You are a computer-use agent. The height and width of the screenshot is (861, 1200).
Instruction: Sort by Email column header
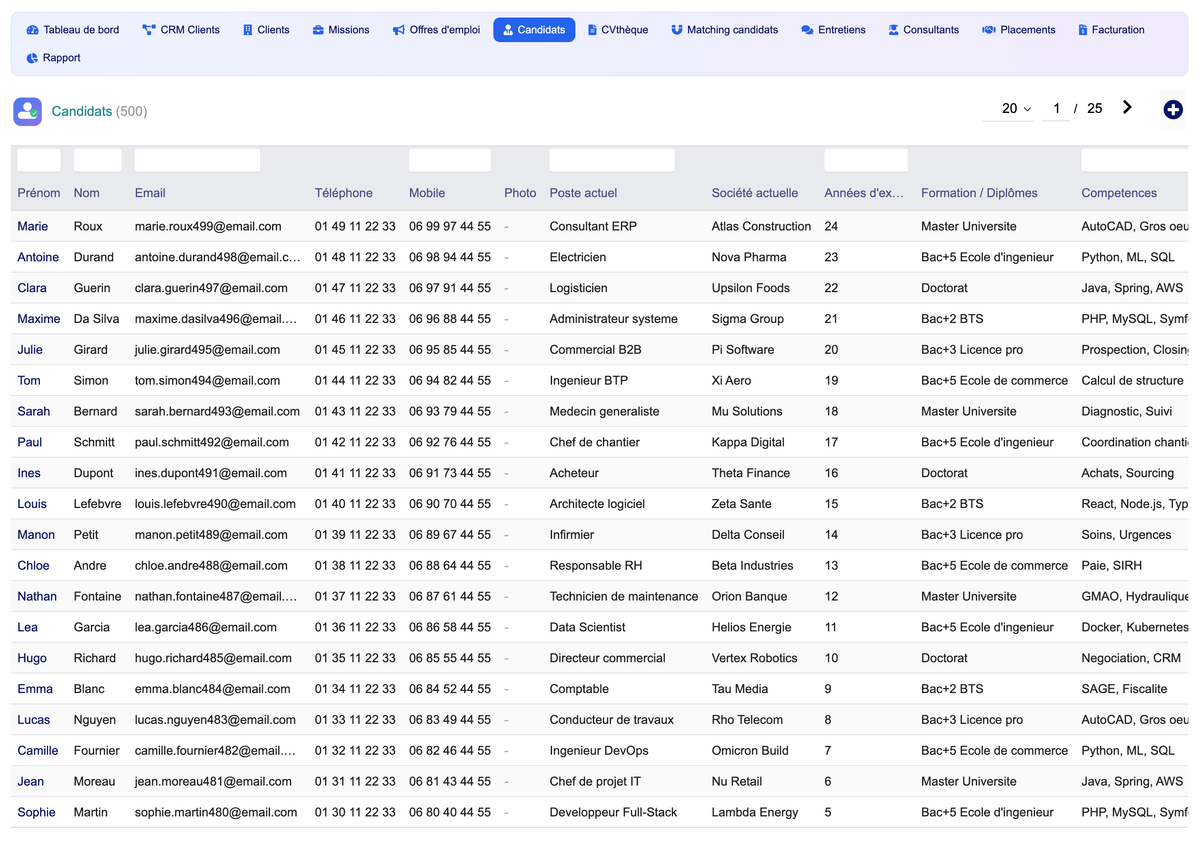click(150, 193)
